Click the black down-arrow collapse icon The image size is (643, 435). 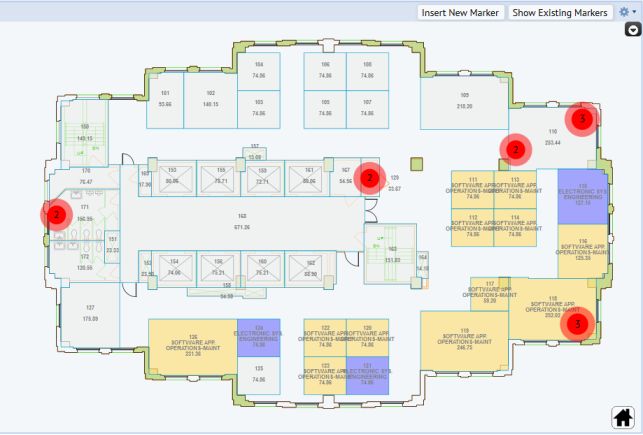(x=632, y=31)
